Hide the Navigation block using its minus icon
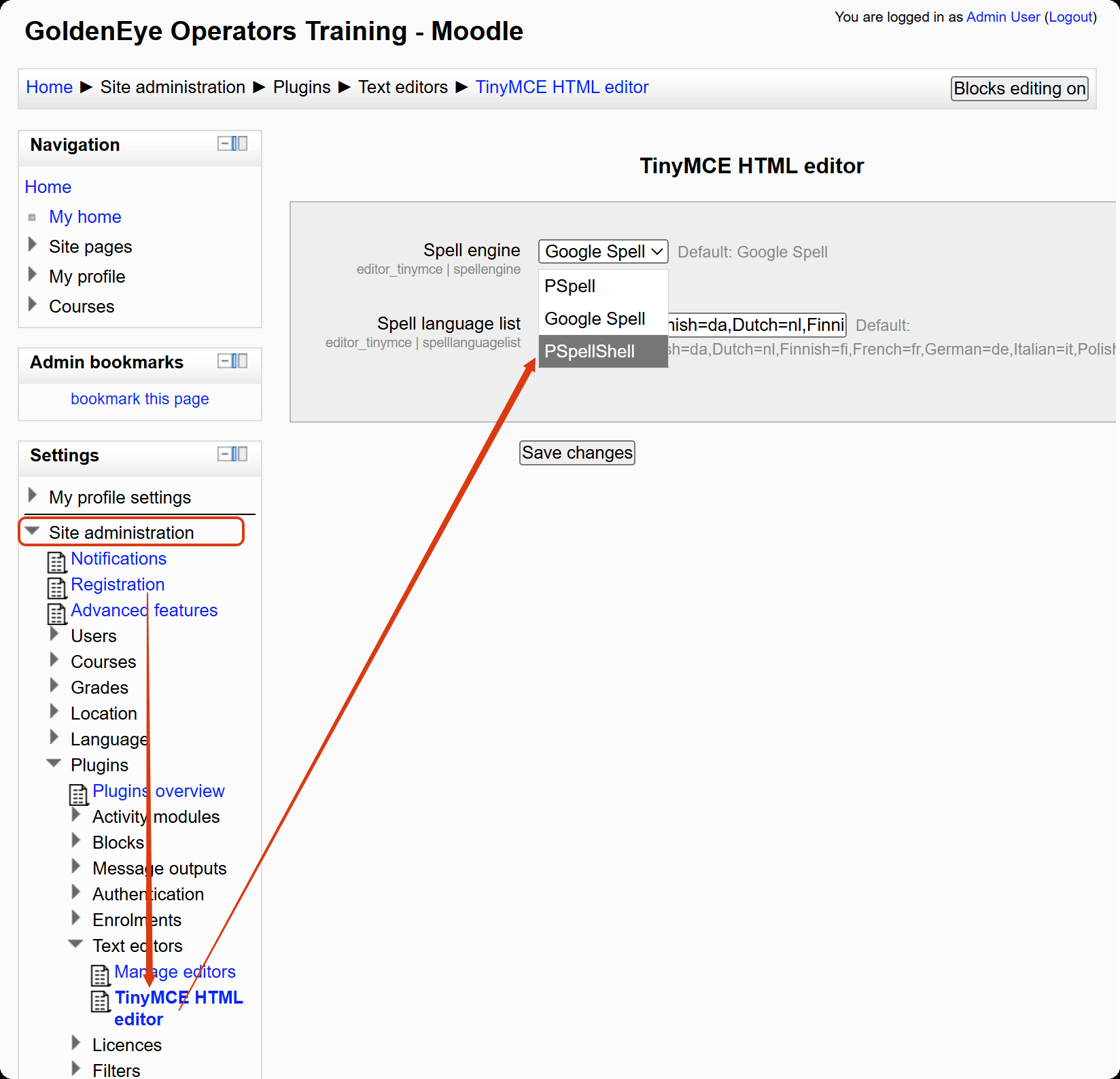The width and height of the screenshot is (1120, 1079). coord(224,143)
